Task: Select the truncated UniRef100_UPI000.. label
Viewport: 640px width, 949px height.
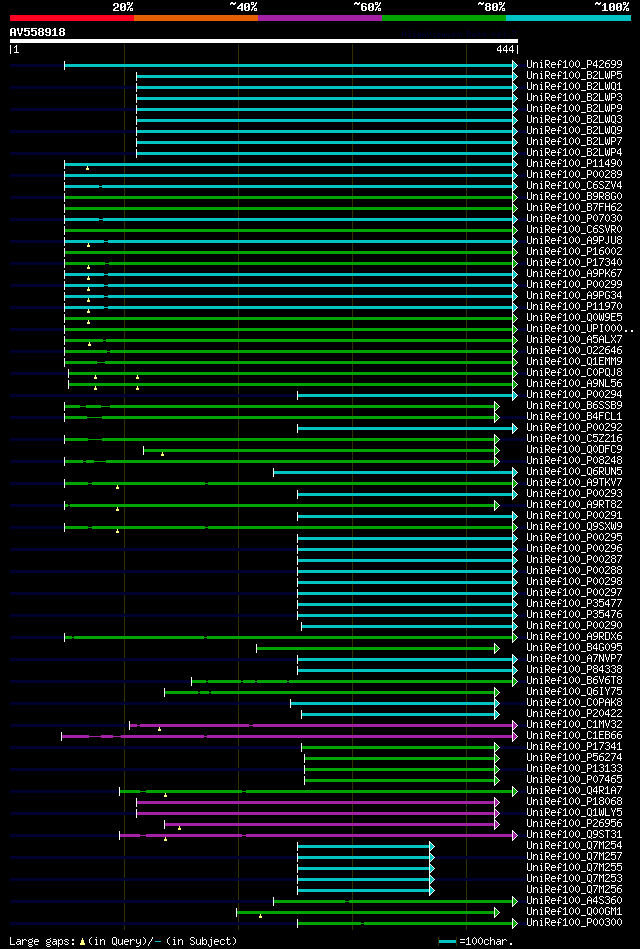Action: pos(580,329)
